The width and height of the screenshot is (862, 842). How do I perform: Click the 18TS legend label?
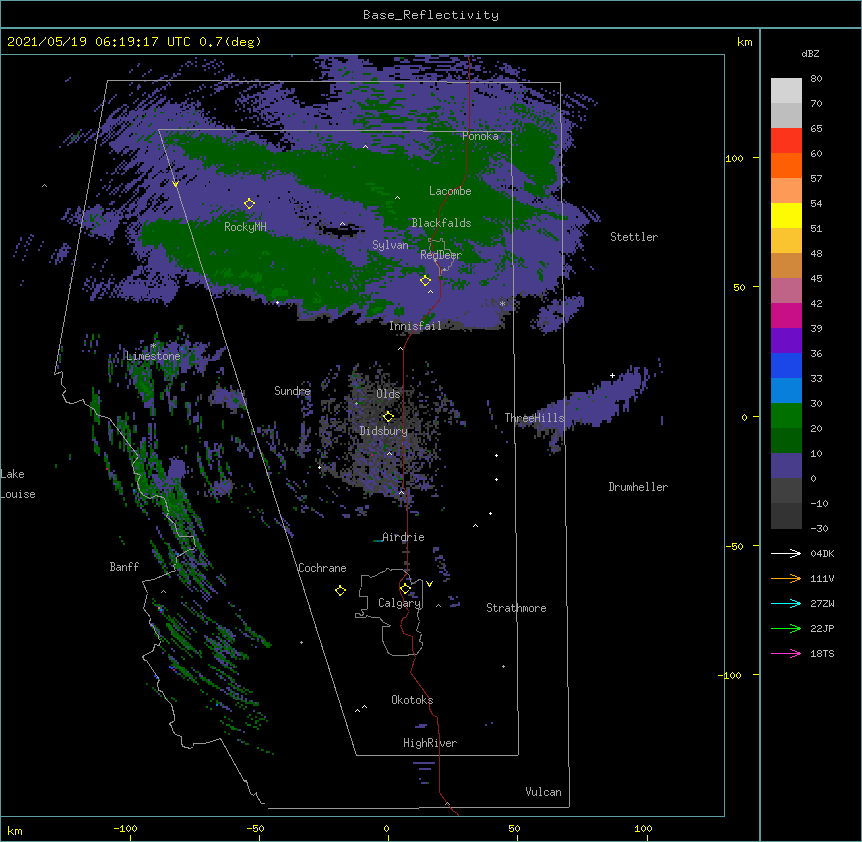pyautogui.click(x=822, y=653)
